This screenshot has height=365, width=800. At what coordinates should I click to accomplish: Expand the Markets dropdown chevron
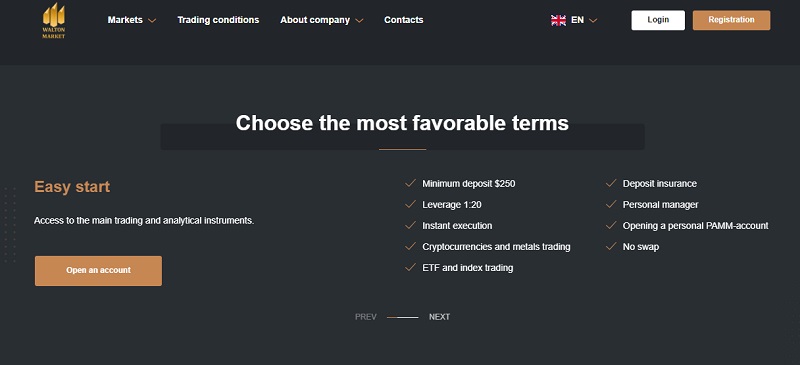click(152, 21)
